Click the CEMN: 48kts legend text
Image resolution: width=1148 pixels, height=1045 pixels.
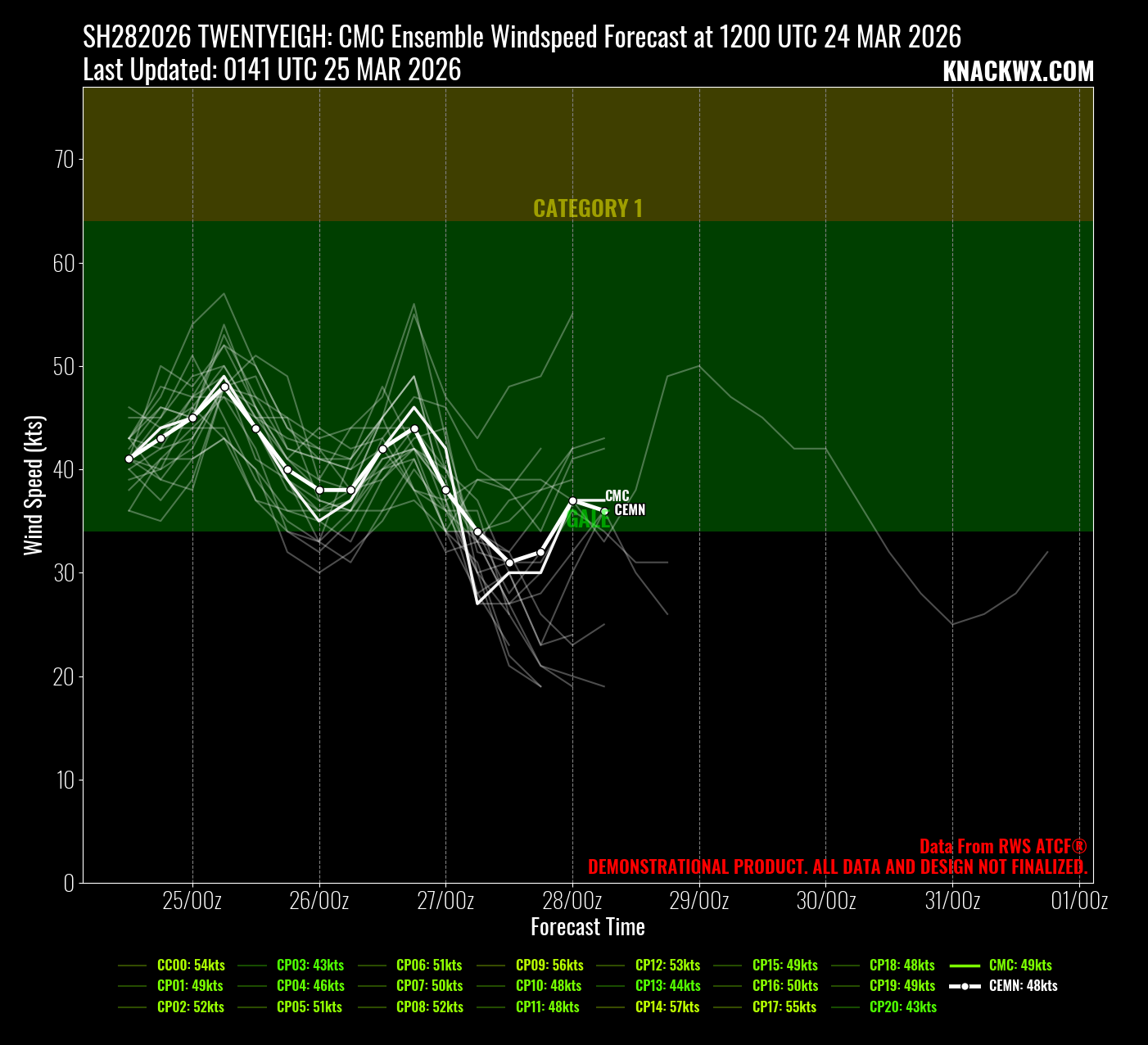tap(1023, 986)
